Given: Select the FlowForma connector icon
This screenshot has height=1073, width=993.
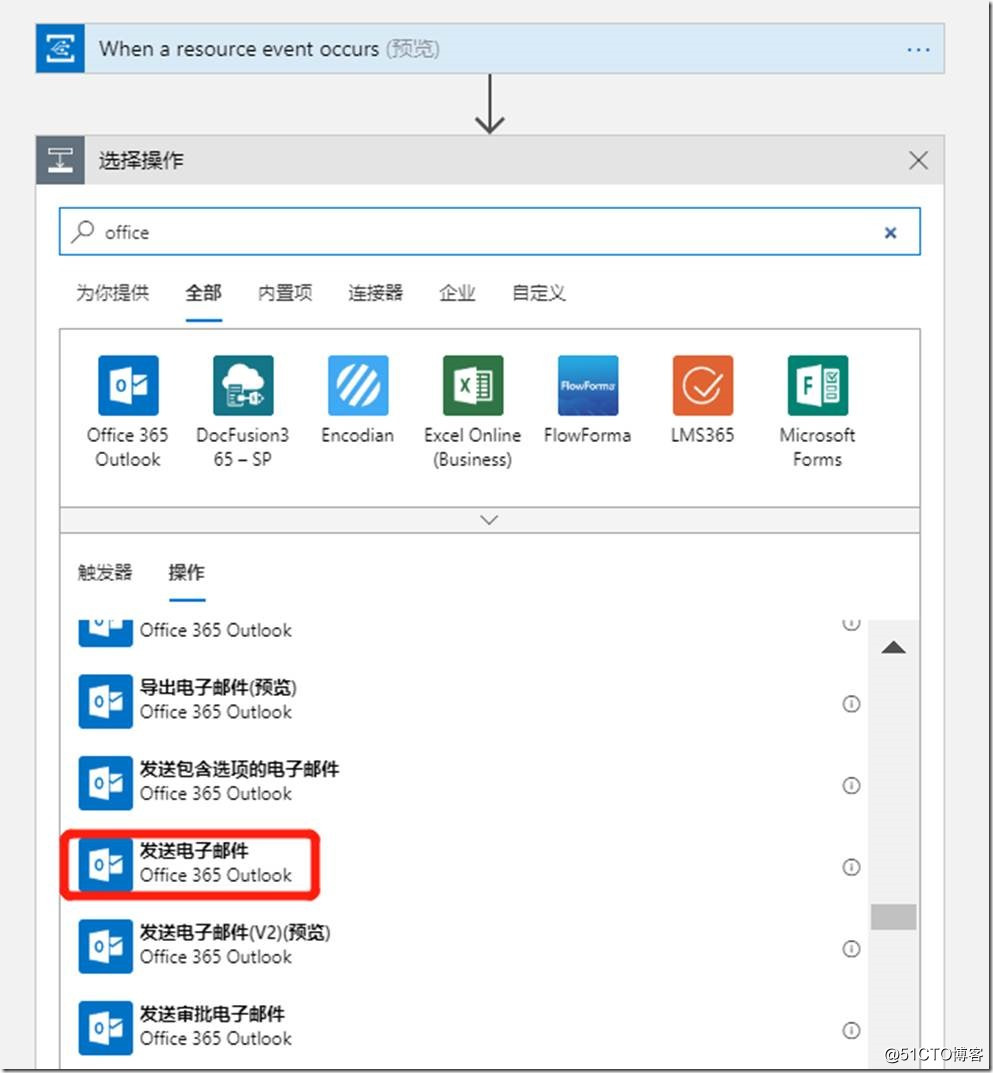Looking at the screenshot, I should (x=588, y=385).
